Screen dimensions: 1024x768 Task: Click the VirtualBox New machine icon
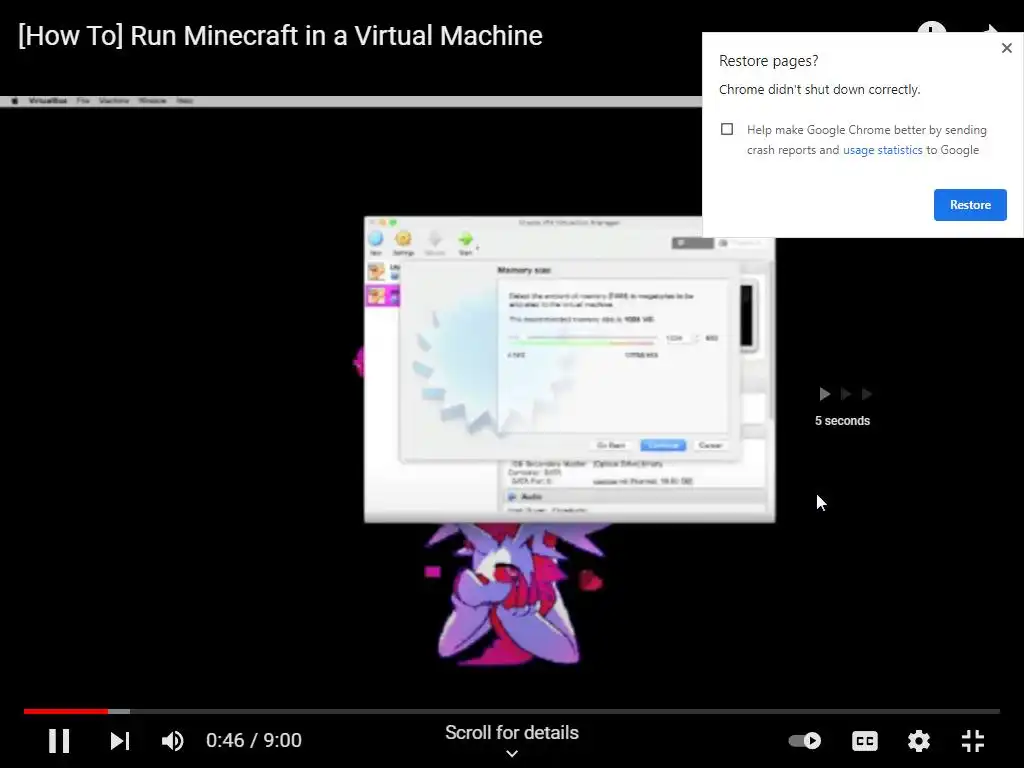(x=376, y=242)
